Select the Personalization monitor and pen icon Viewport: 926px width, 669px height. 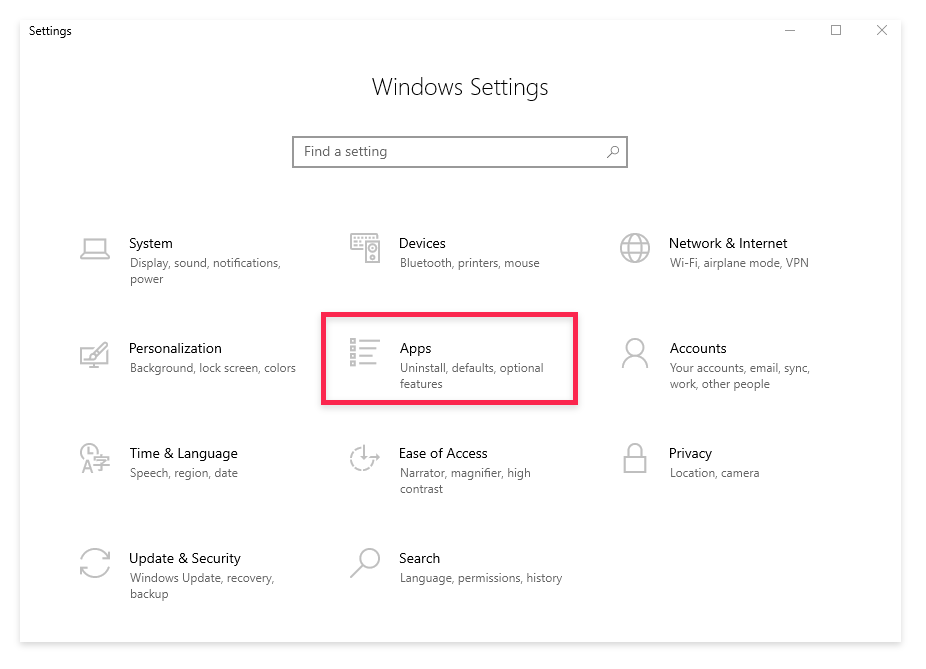(94, 354)
